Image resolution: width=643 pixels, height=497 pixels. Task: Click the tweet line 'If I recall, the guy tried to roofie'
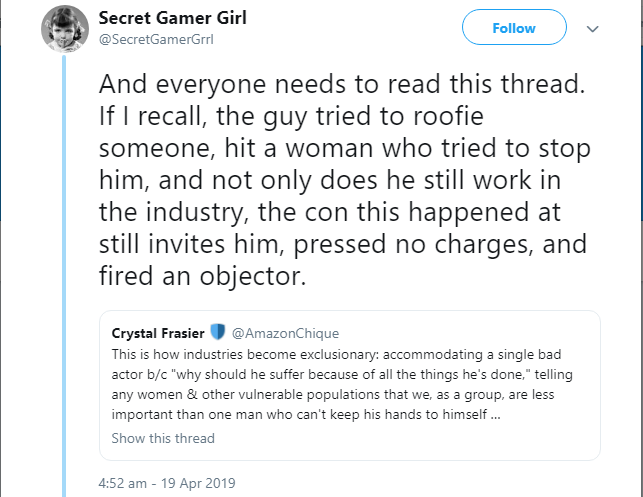point(292,116)
